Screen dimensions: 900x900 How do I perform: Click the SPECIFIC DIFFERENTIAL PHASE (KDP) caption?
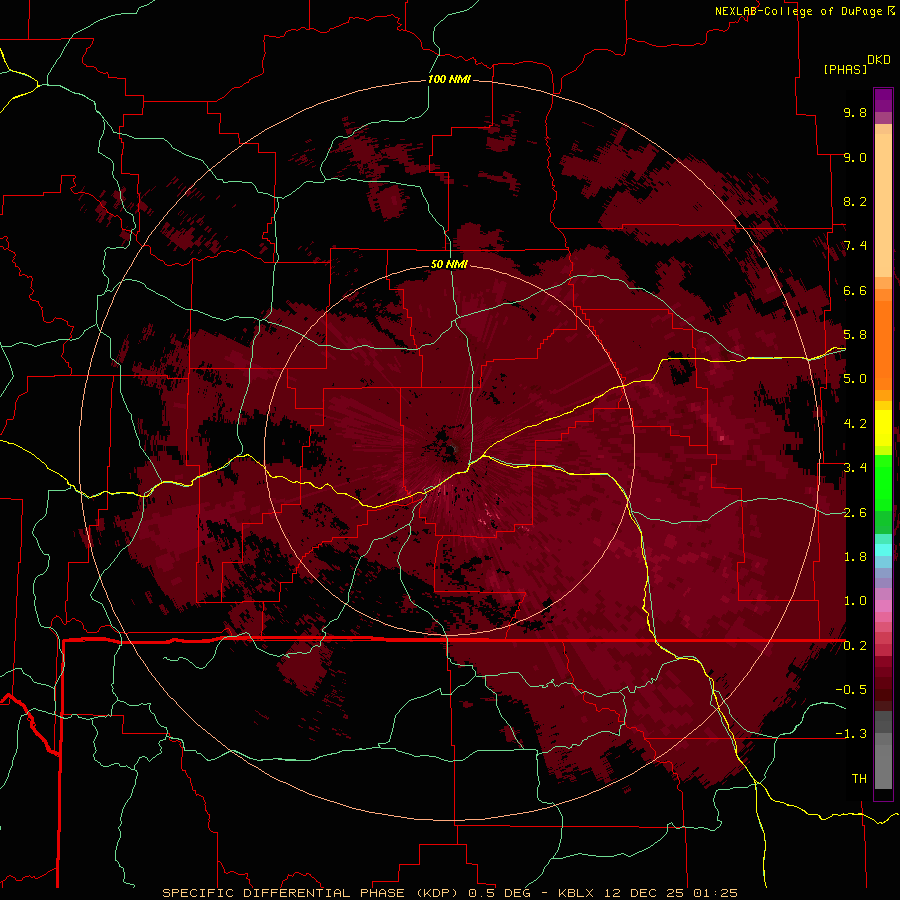[x=312, y=893]
